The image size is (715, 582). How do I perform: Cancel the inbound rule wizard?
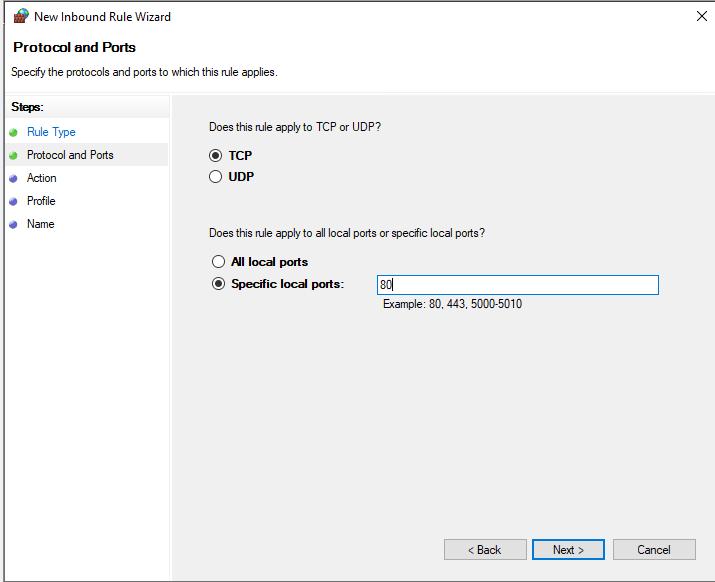654,550
